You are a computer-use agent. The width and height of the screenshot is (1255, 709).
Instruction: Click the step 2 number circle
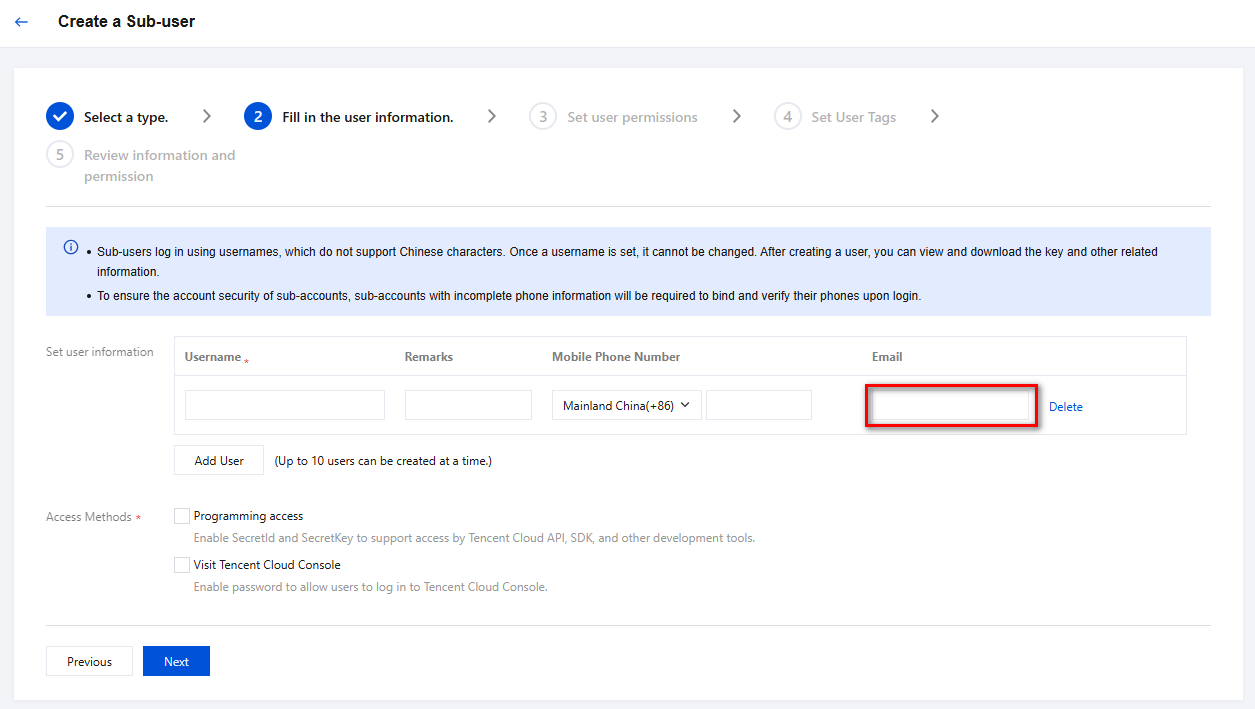tap(258, 117)
